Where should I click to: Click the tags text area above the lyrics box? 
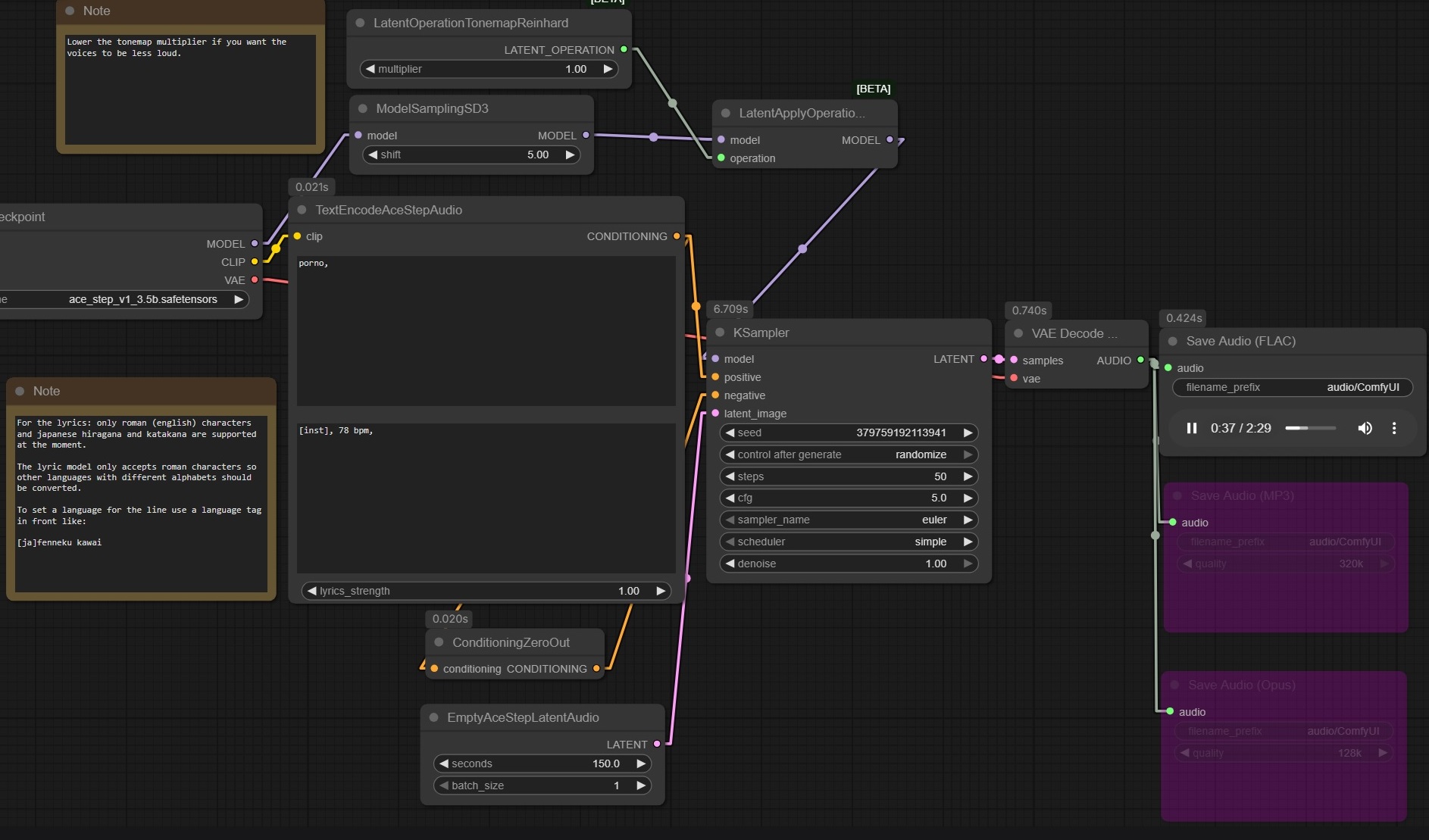point(486,330)
